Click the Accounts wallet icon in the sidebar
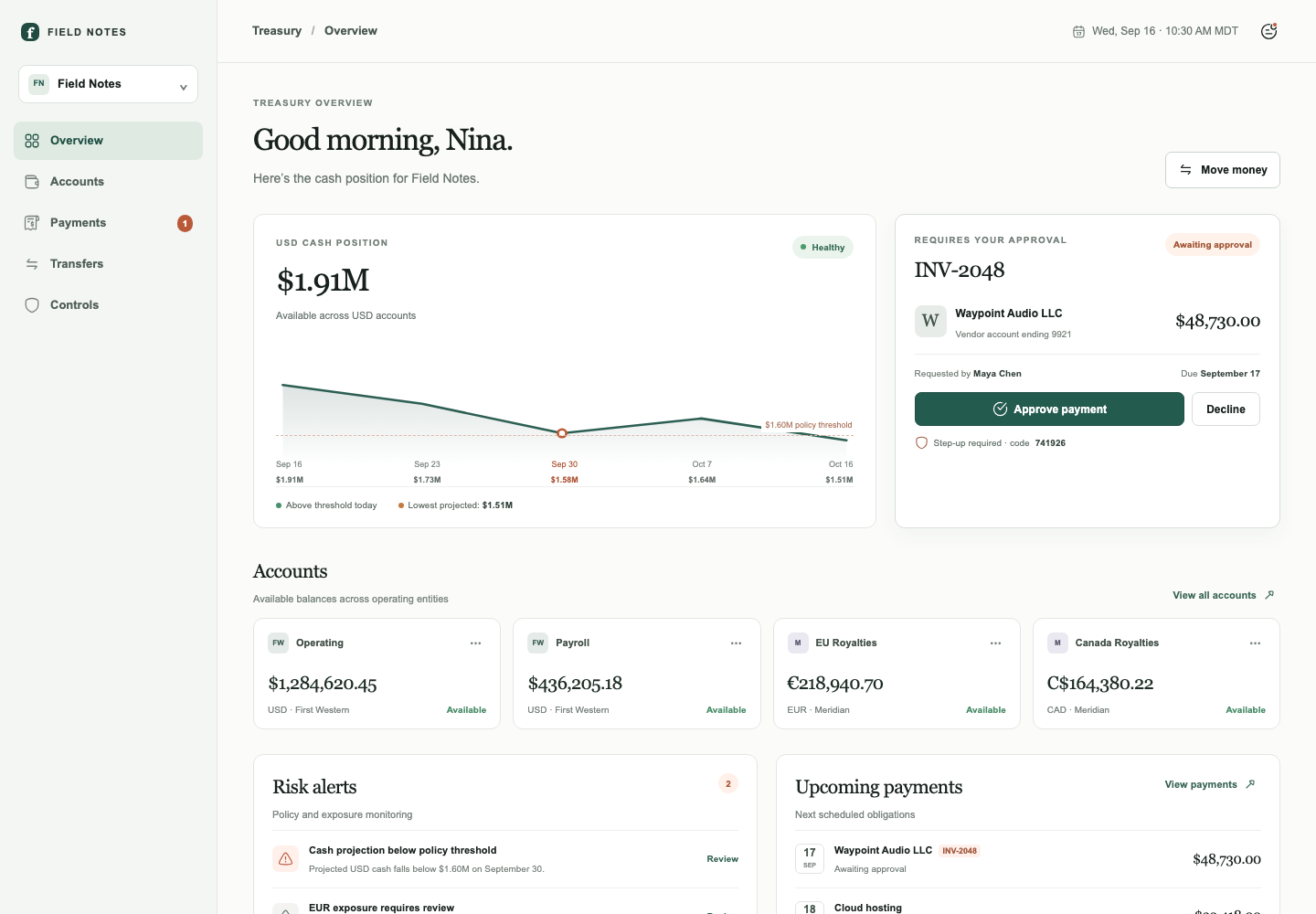Viewport: 1316px width, 914px height. click(x=32, y=182)
